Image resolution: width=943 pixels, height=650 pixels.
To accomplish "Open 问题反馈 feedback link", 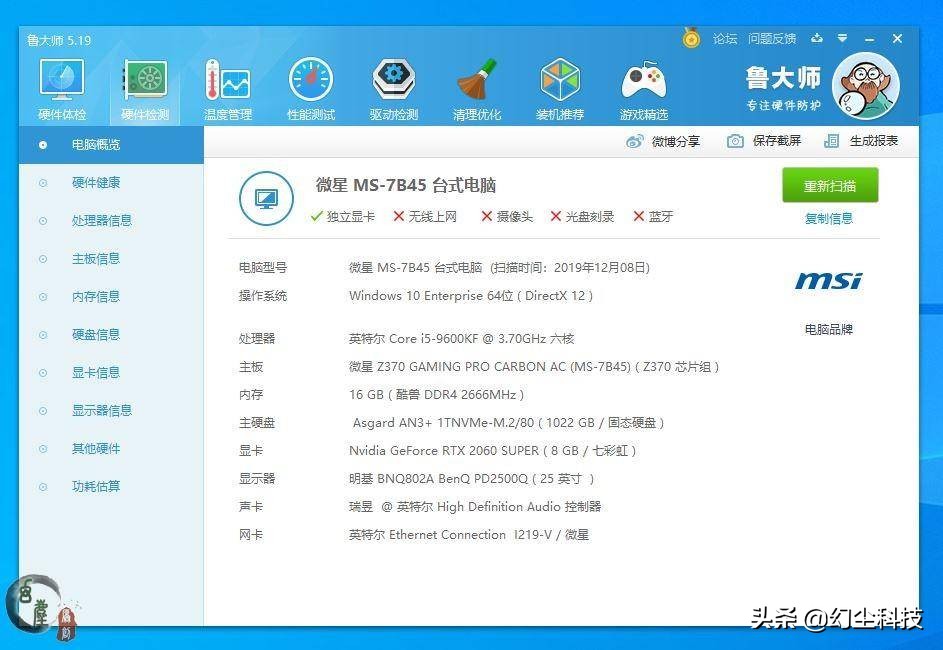I will tap(772, 39).
